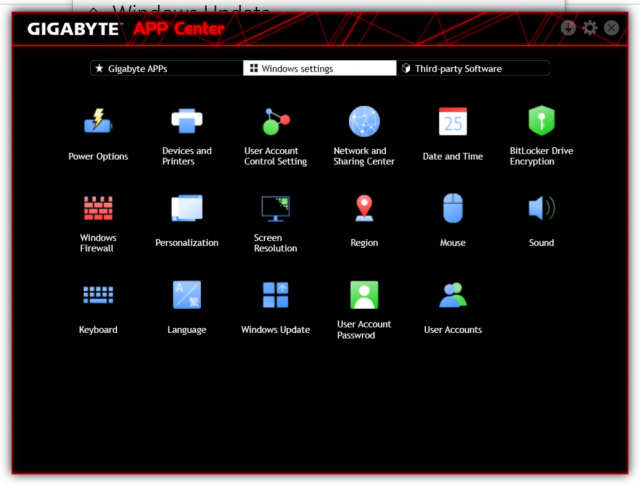Viewport: 640px width, 486px height.
Task: Launch Personalization settings
Action: point(187,208)
